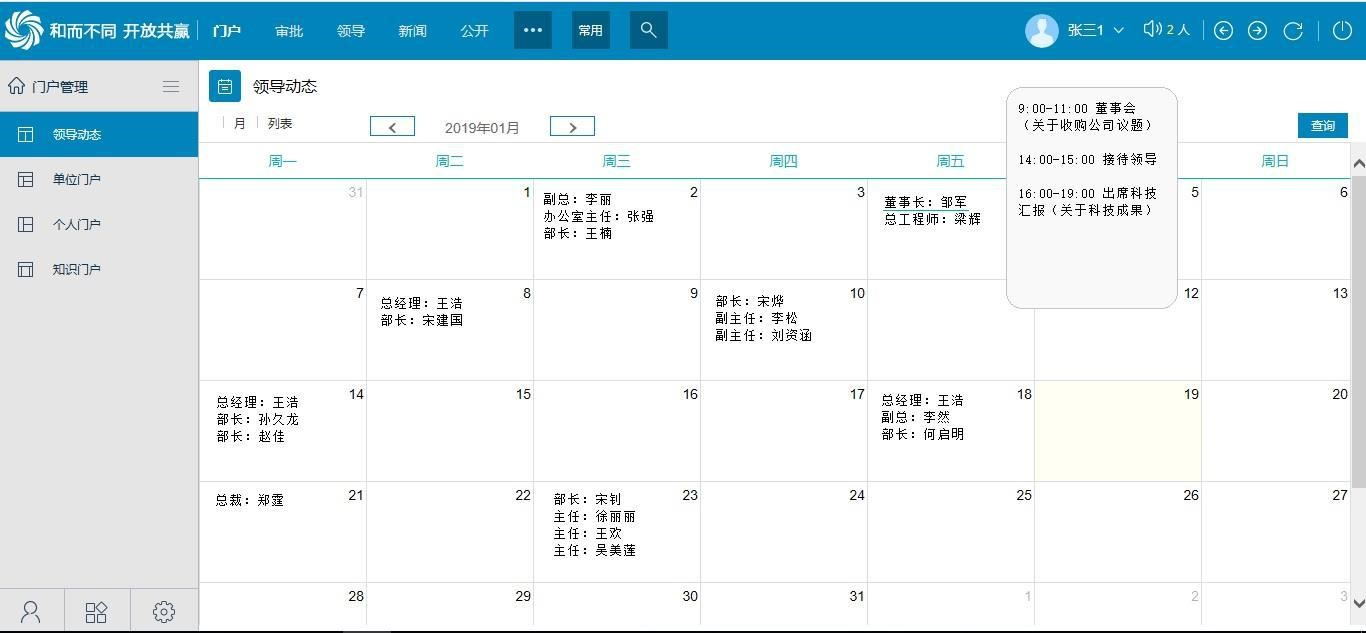Go to next month with right chevron
The image size is (1366, 633).
point(572,127)
